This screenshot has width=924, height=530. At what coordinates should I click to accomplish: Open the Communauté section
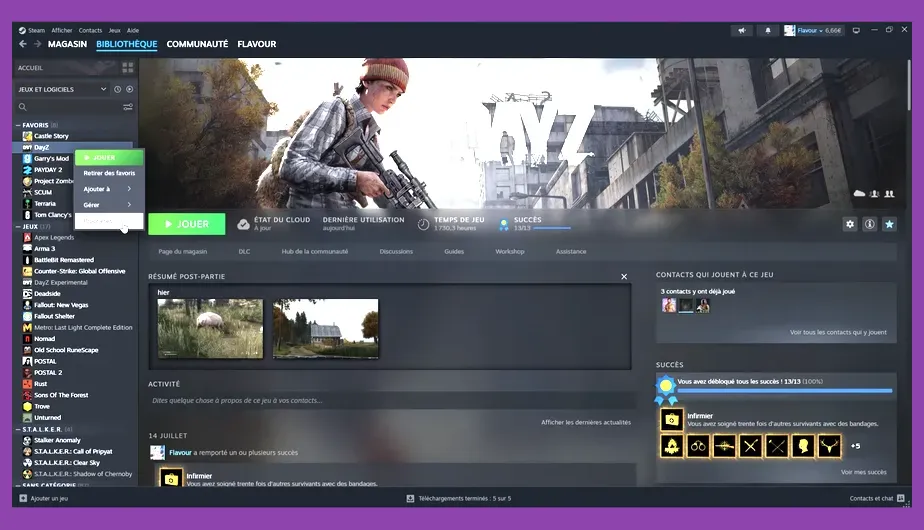pos(197,44)
